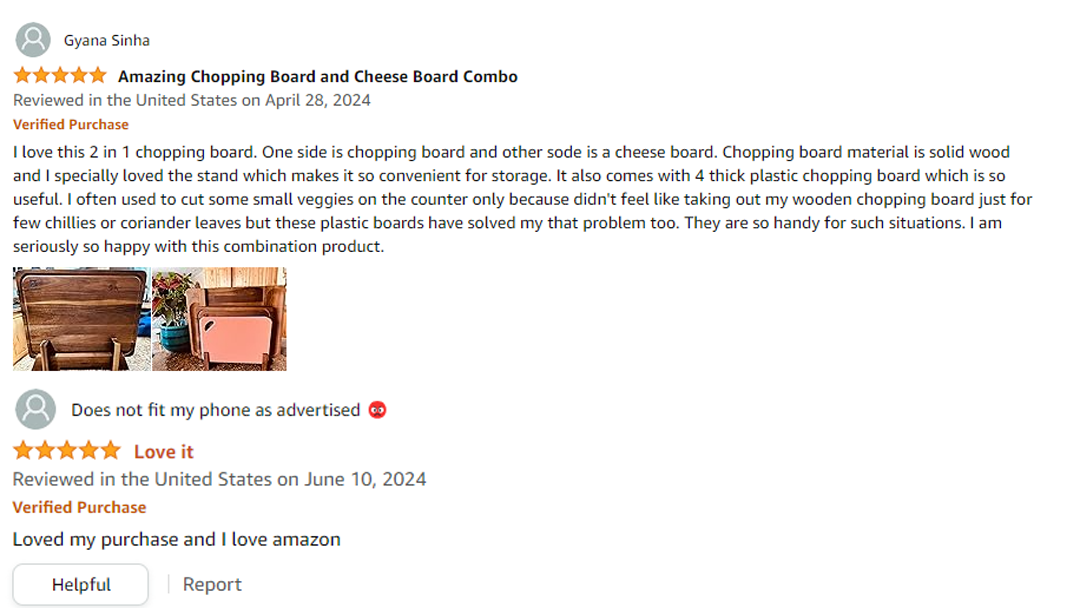Click Gyana Sinha's profile avatar icon
Image resolution: width=1080 pixels, height=608 pixels.
click(x=33, y=40)
